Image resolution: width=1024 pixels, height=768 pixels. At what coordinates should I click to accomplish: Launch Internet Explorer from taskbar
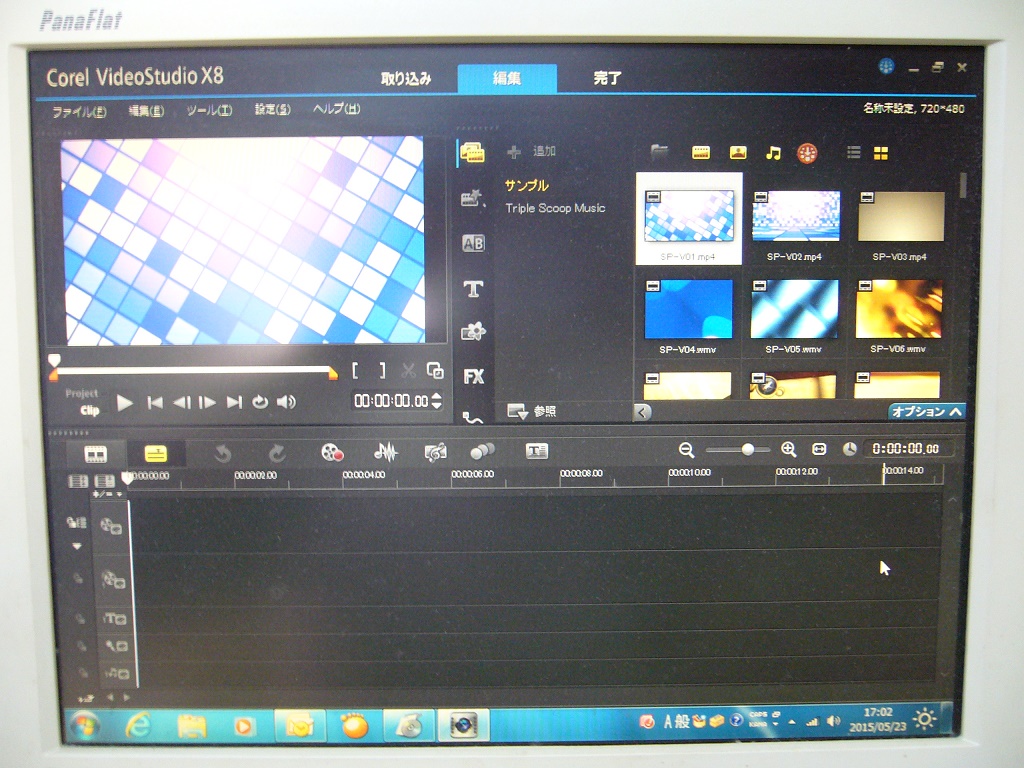(x=138, y=726)
